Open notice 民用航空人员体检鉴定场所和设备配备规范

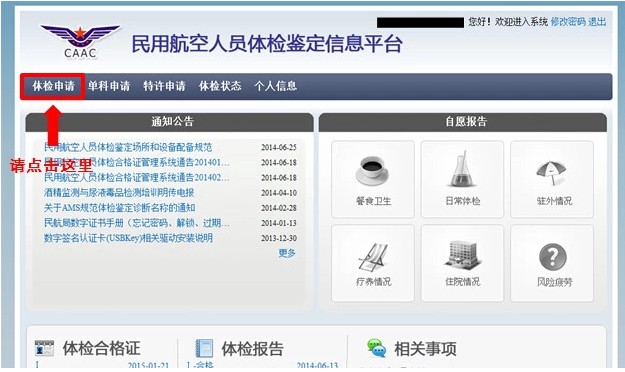coord(128,147)
